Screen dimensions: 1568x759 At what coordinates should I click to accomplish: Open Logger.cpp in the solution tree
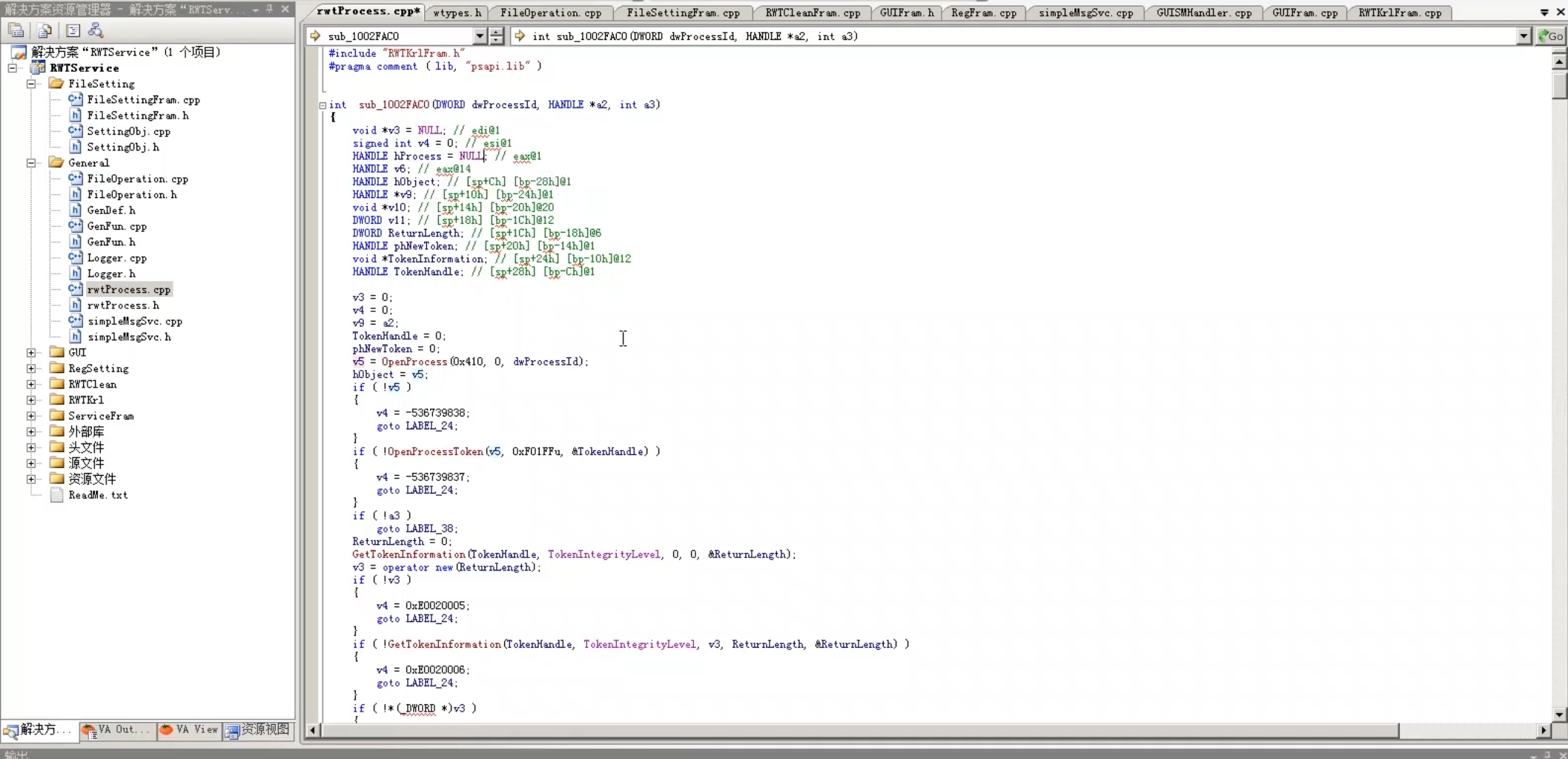116,258
